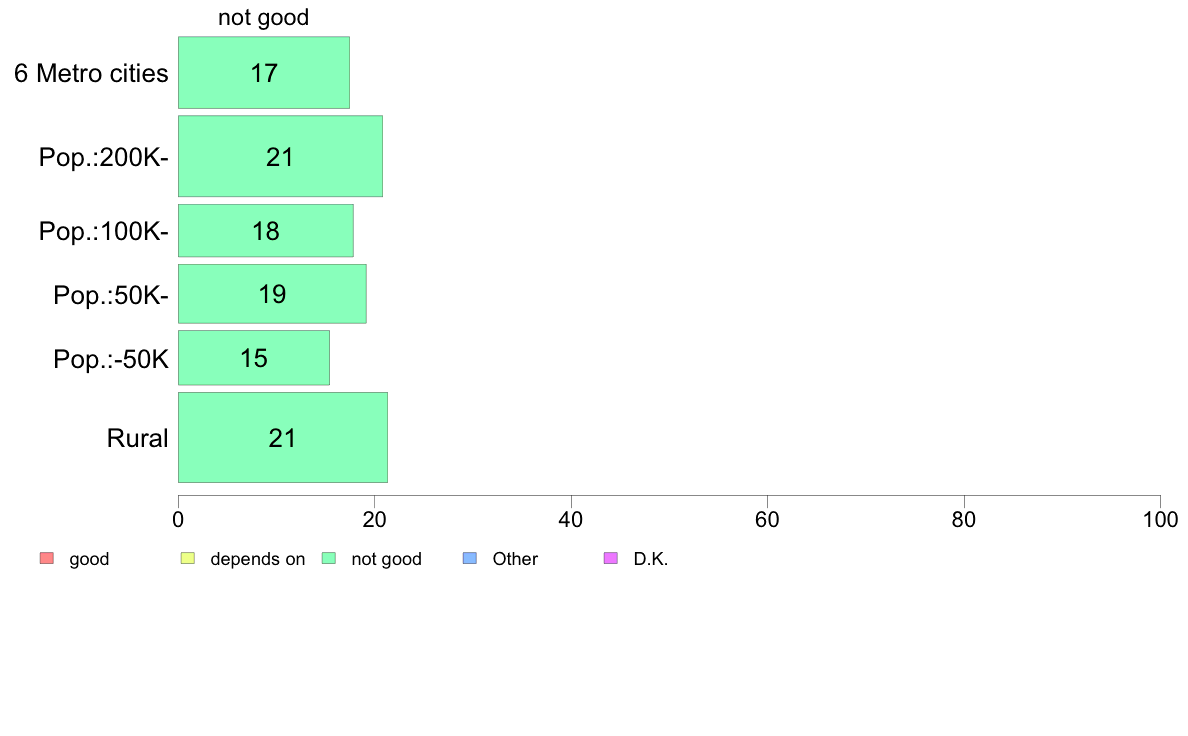Select the Pop.:50K- bar showing 19
Viewport: 1188px width, 736px height.
click(x=272, y=294)
